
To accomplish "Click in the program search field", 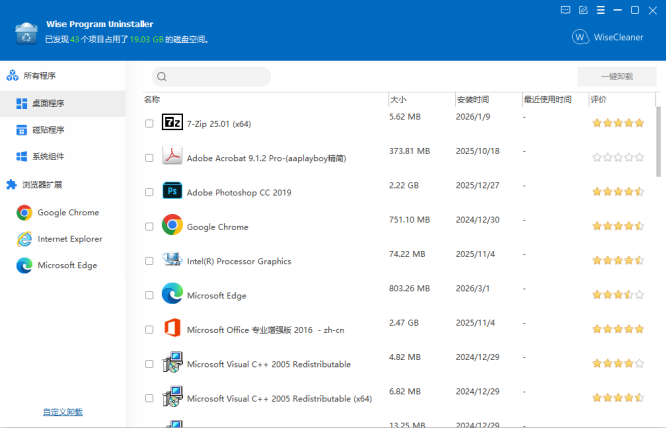I will pos(212,77).
